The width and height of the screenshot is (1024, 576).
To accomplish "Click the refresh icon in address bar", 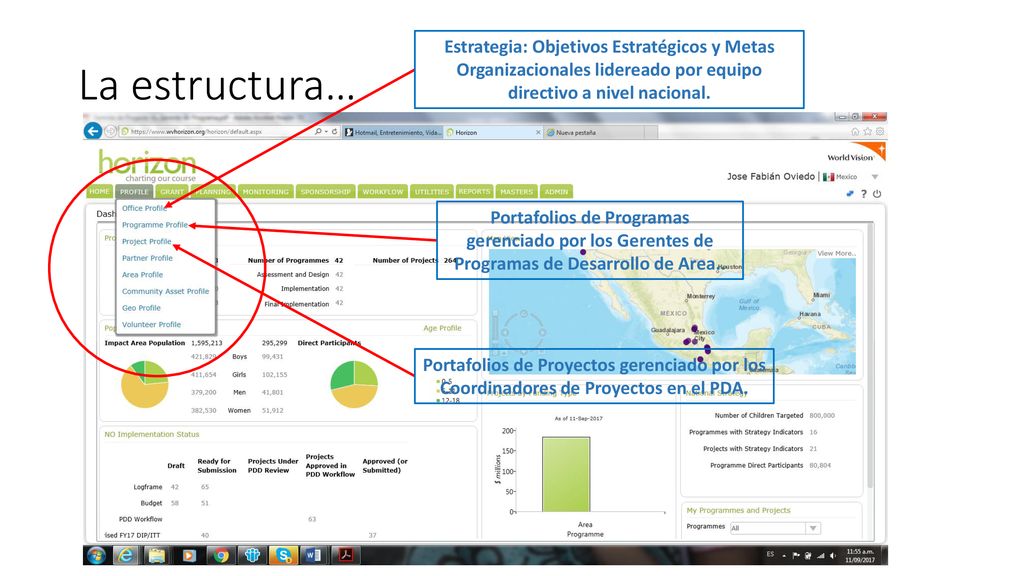I will coord(334,132).
